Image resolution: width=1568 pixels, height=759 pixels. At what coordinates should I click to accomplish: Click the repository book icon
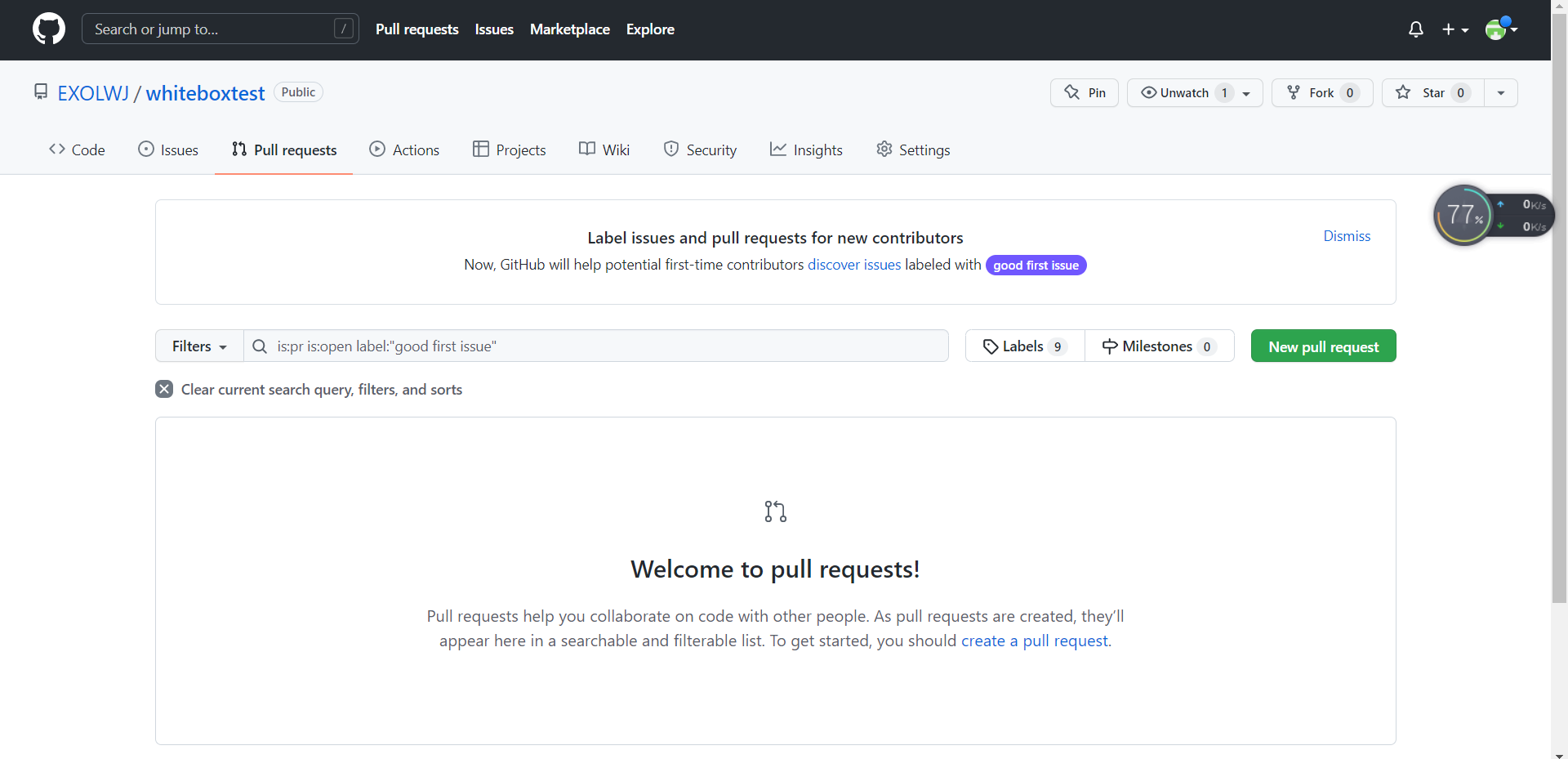tap(41, 92)
